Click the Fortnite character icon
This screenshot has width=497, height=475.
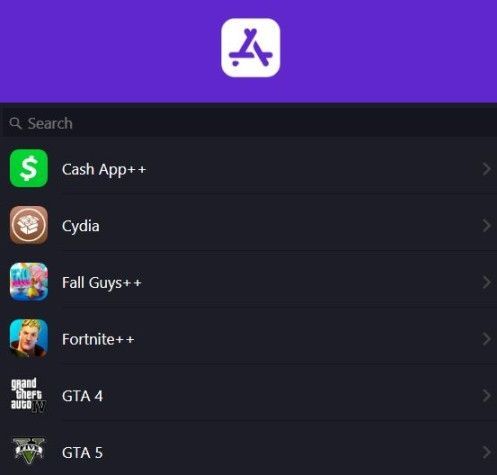[x=29, y=338]
